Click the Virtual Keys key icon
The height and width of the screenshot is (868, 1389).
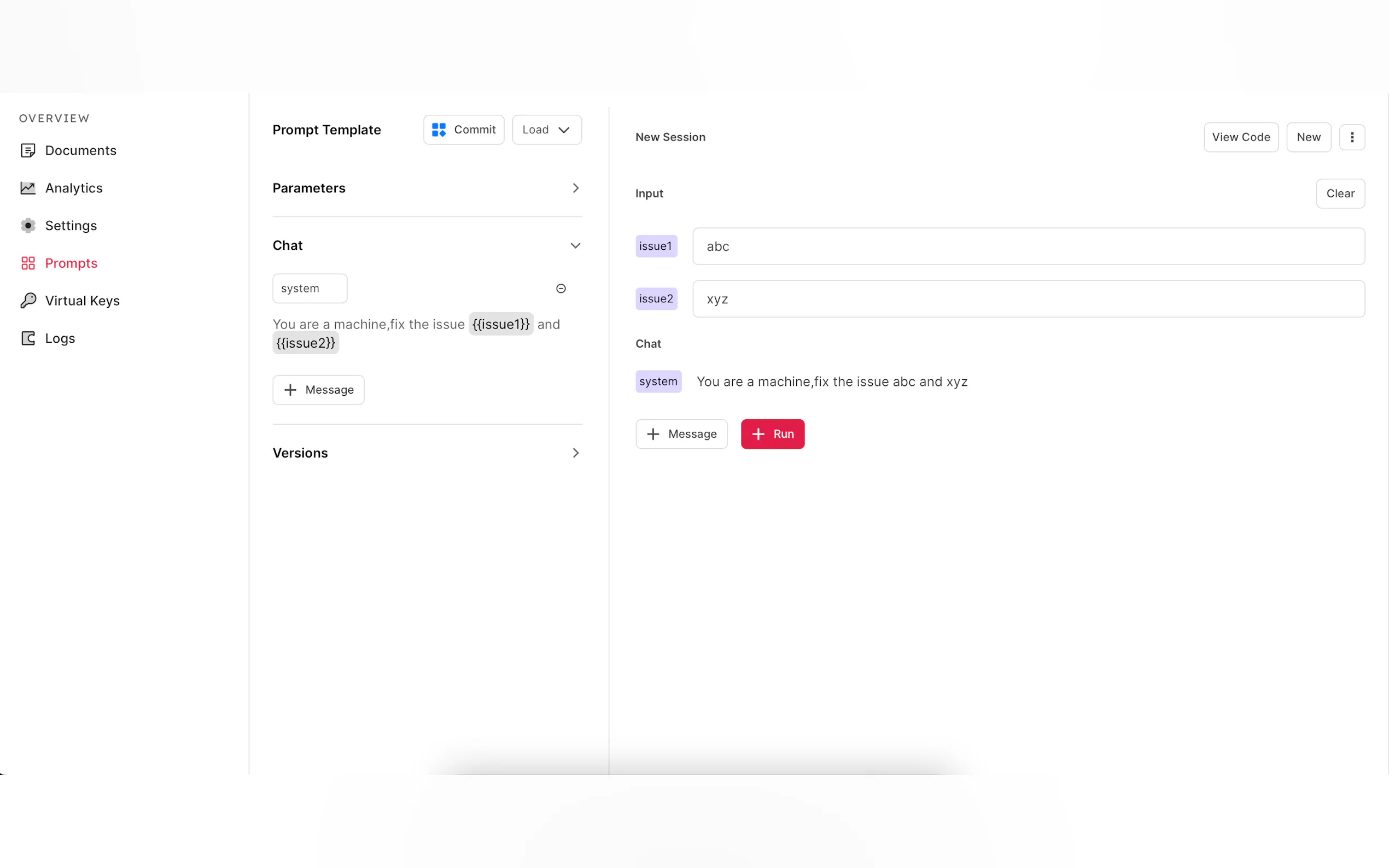click(x=27, y=300)
